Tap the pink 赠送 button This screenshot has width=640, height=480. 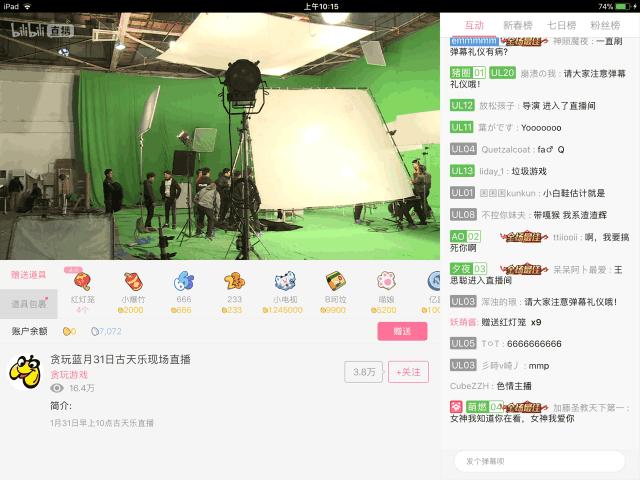tap(402, 331)
